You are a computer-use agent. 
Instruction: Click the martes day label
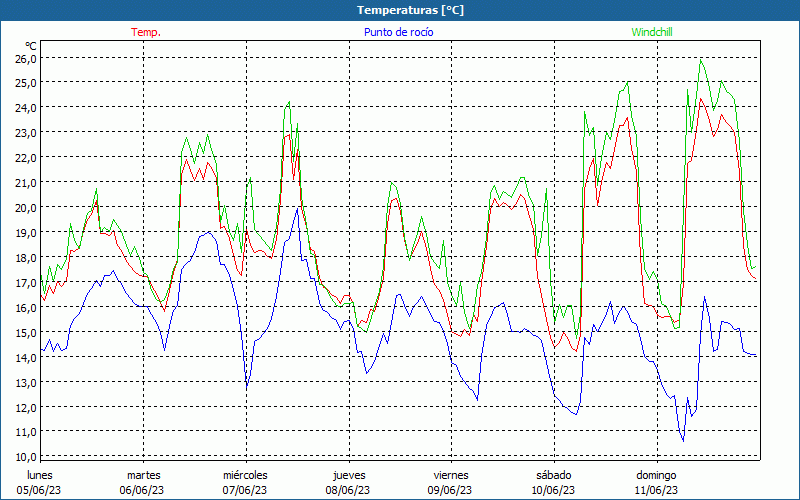tap(144, 475)
